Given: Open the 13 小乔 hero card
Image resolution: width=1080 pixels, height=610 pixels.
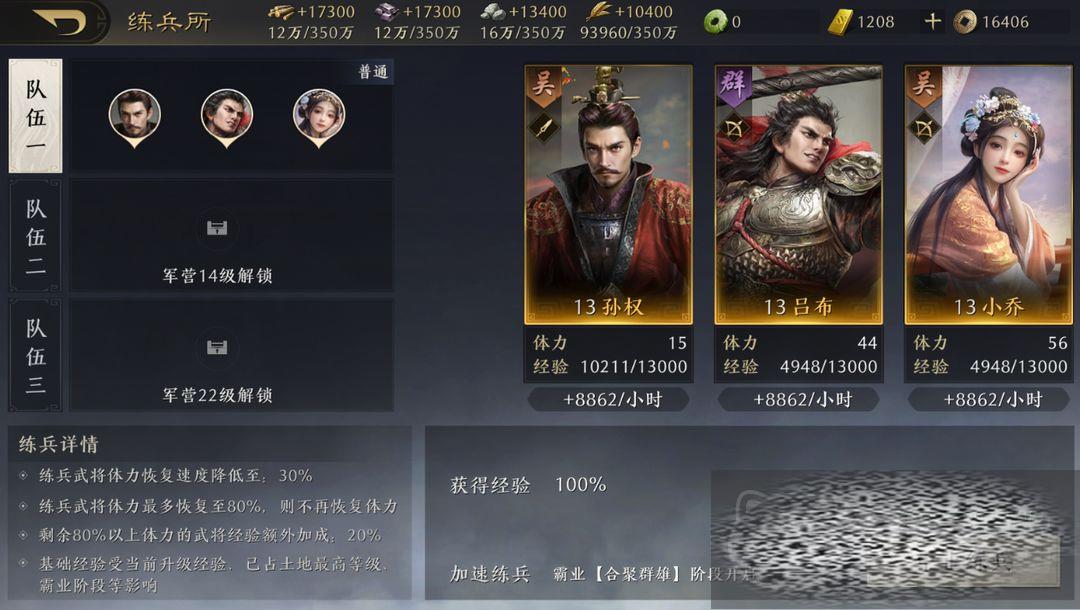Looking at the screenshot, I should (988, 194).
